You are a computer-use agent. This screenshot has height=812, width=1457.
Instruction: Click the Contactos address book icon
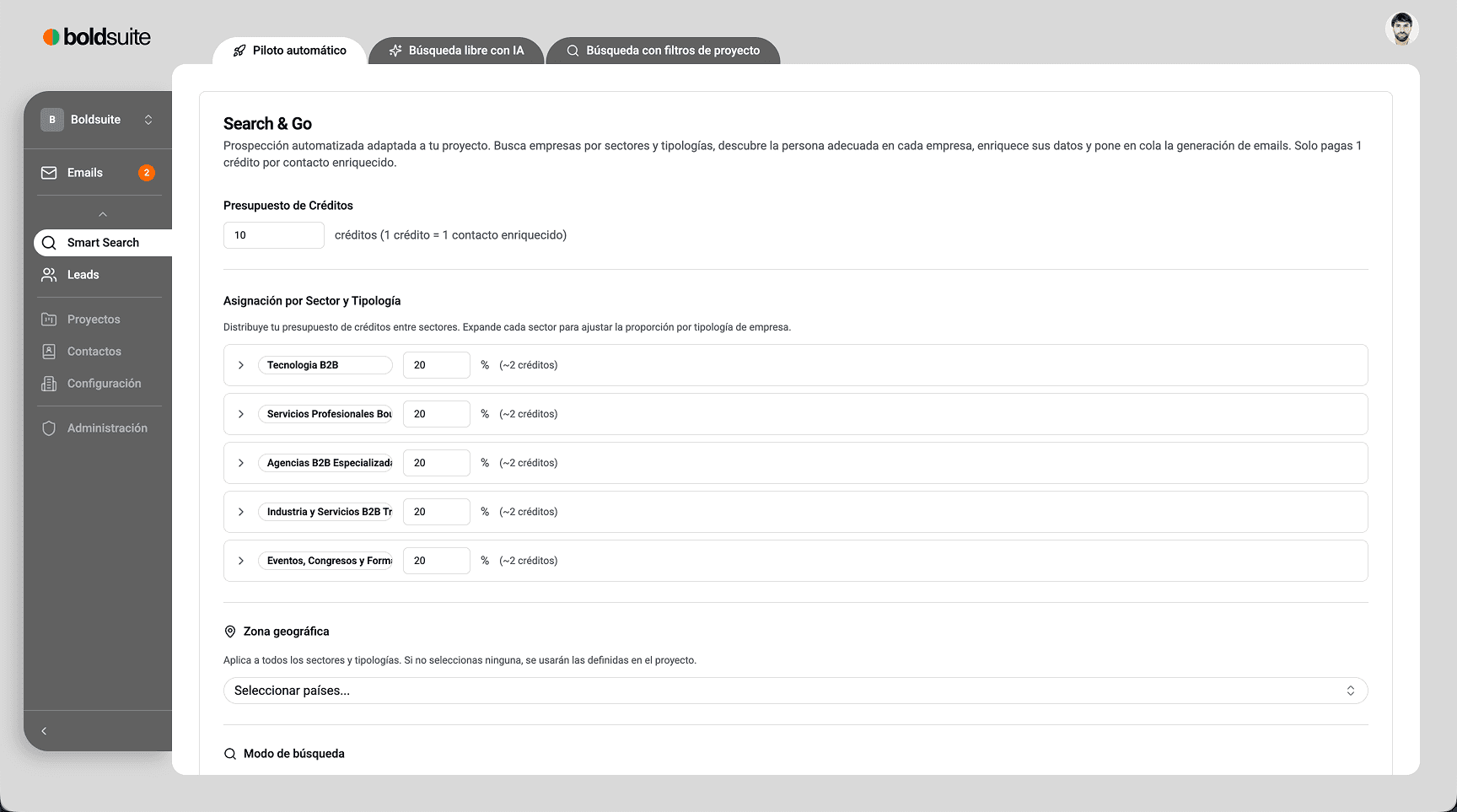coord(49,352)
